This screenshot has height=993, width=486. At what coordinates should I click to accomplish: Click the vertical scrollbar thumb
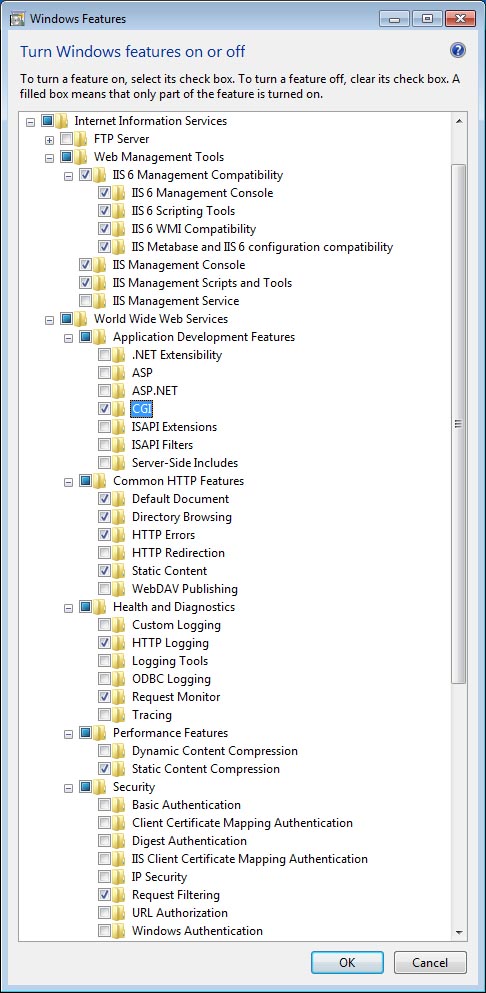459,424
